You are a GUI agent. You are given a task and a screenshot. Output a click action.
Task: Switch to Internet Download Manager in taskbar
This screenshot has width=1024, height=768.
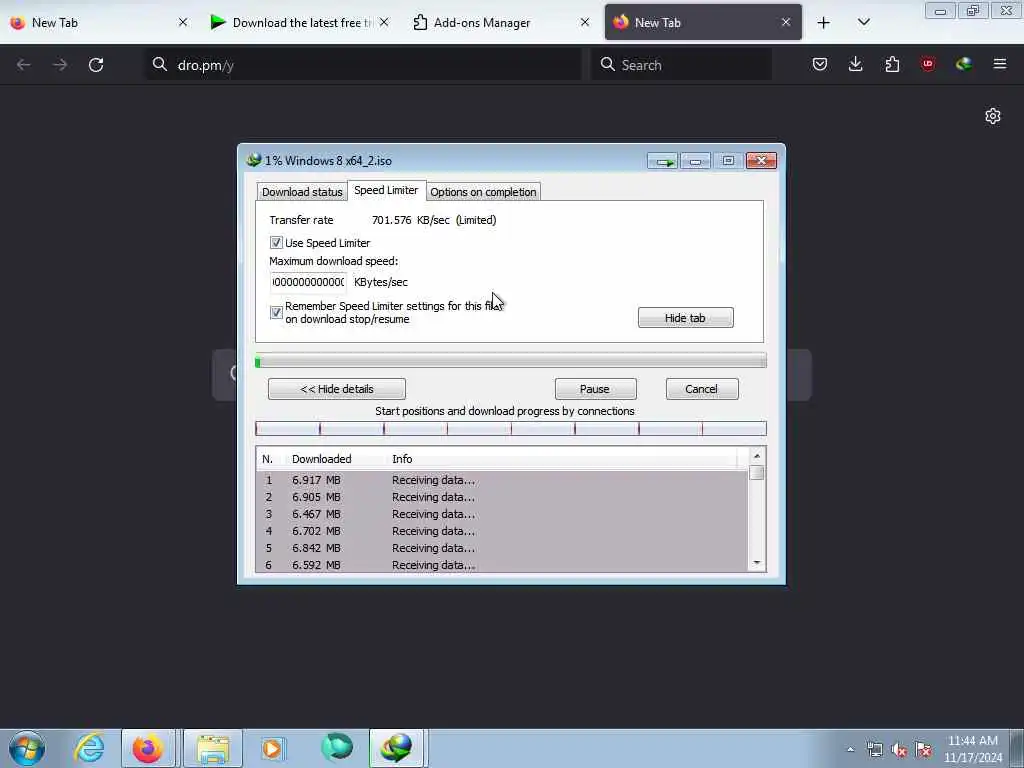396,748
